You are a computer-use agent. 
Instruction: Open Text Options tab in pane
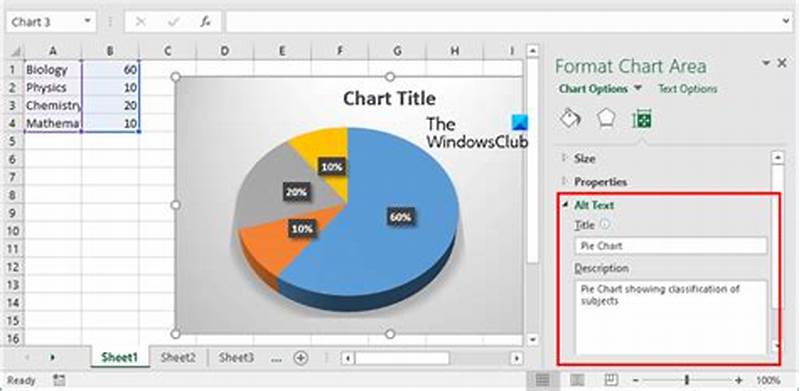[687, 89]
